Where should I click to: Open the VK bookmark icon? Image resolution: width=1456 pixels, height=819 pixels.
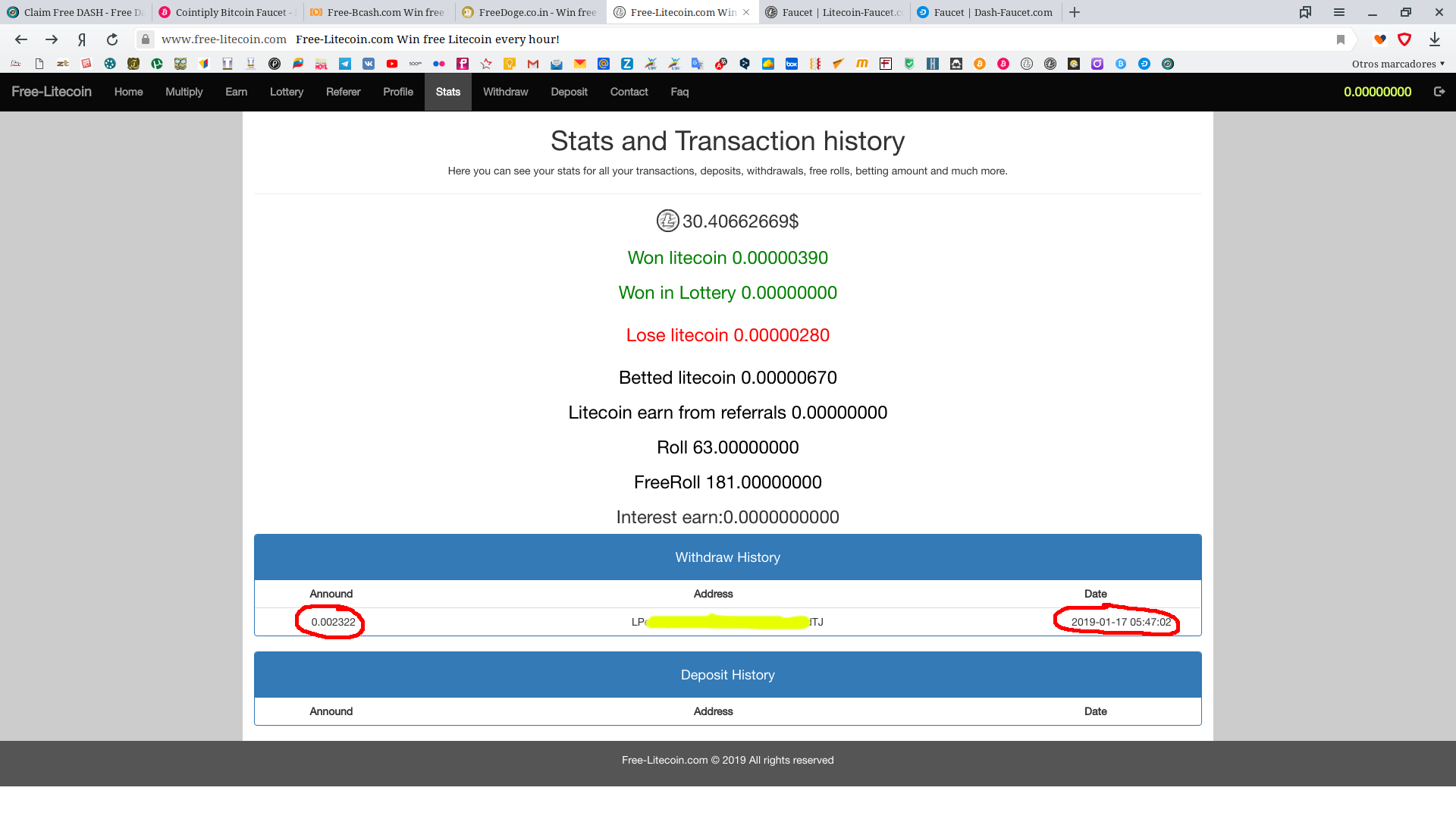369,64
